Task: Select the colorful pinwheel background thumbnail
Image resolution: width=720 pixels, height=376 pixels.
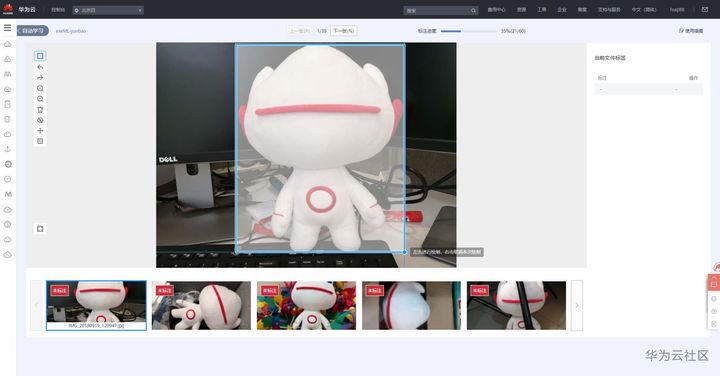Action: click(306, 305)
